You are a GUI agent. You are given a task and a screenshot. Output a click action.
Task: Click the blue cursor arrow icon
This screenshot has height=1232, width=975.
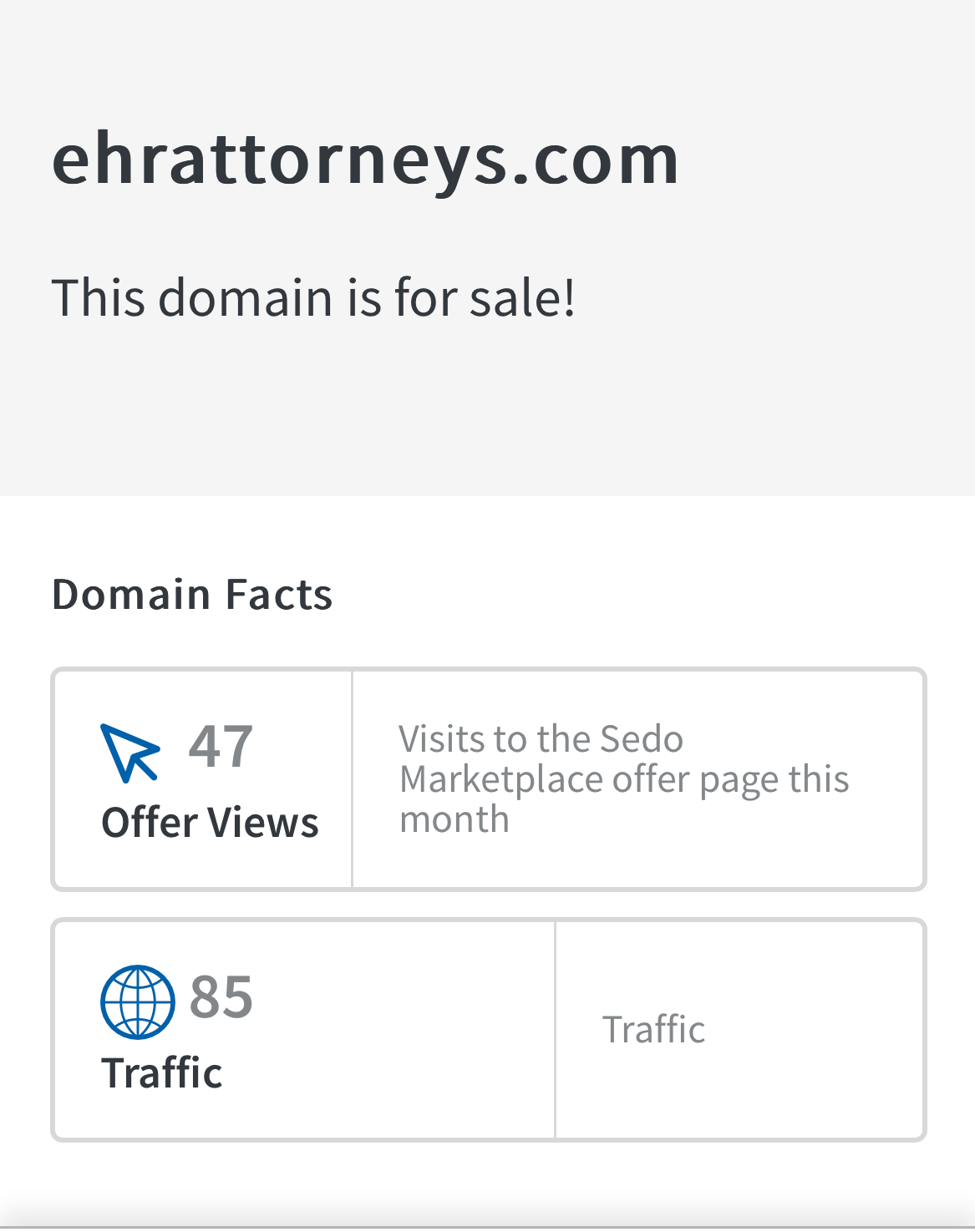(129, 752)
